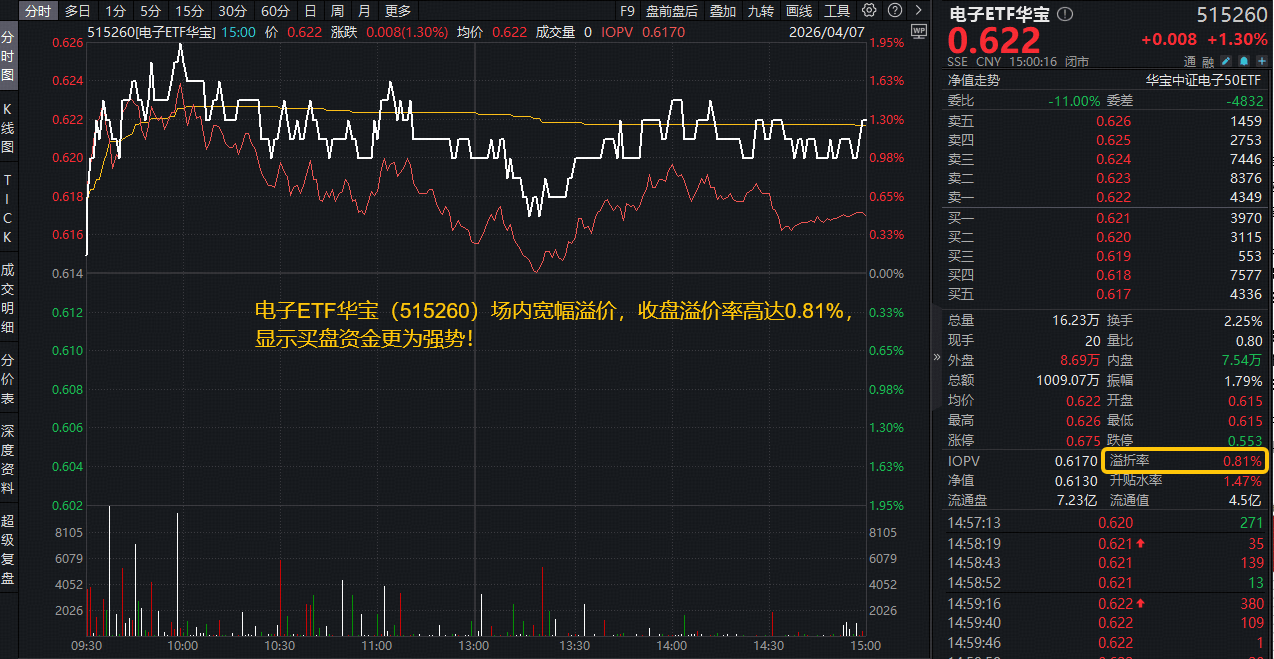This screenshot has height=659, width=1274.
Task: Collapse side panel with double-arrow handle
Action: (937, 356)
